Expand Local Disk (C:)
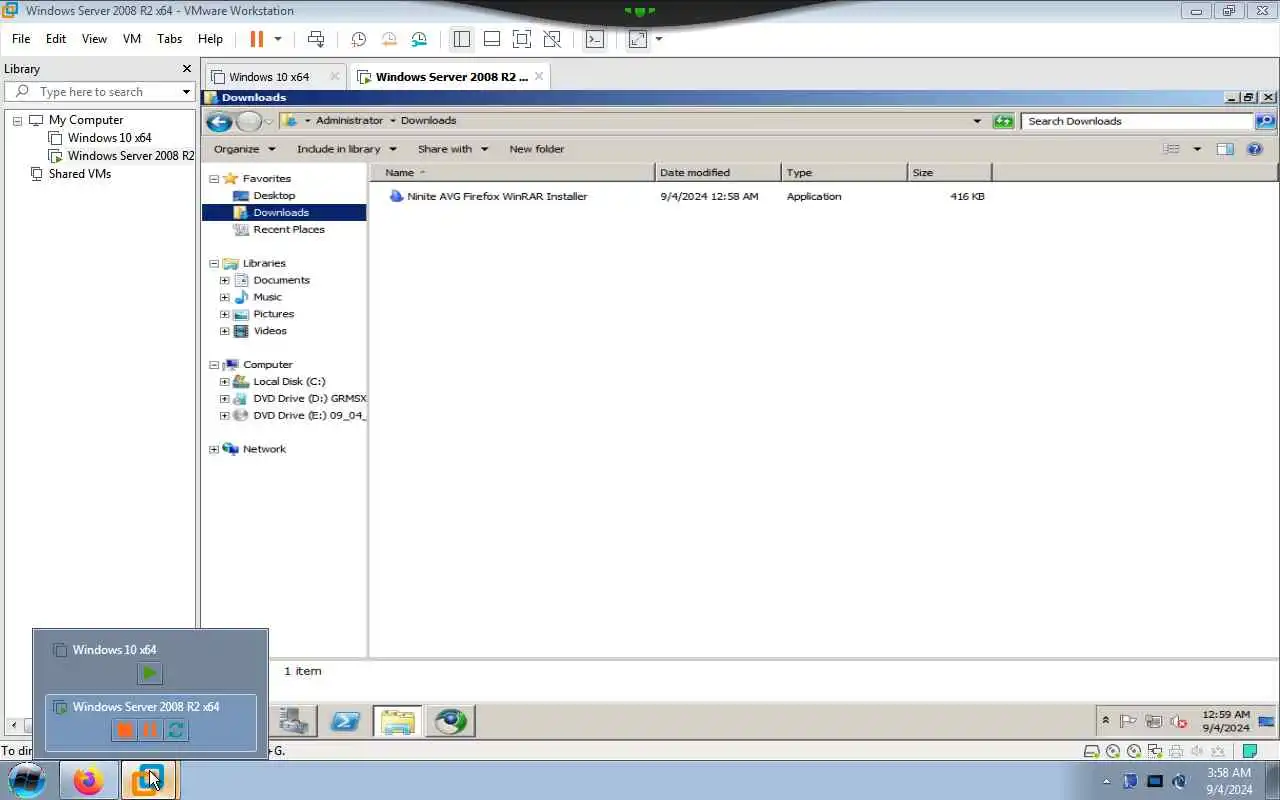 tap(225, 382)
